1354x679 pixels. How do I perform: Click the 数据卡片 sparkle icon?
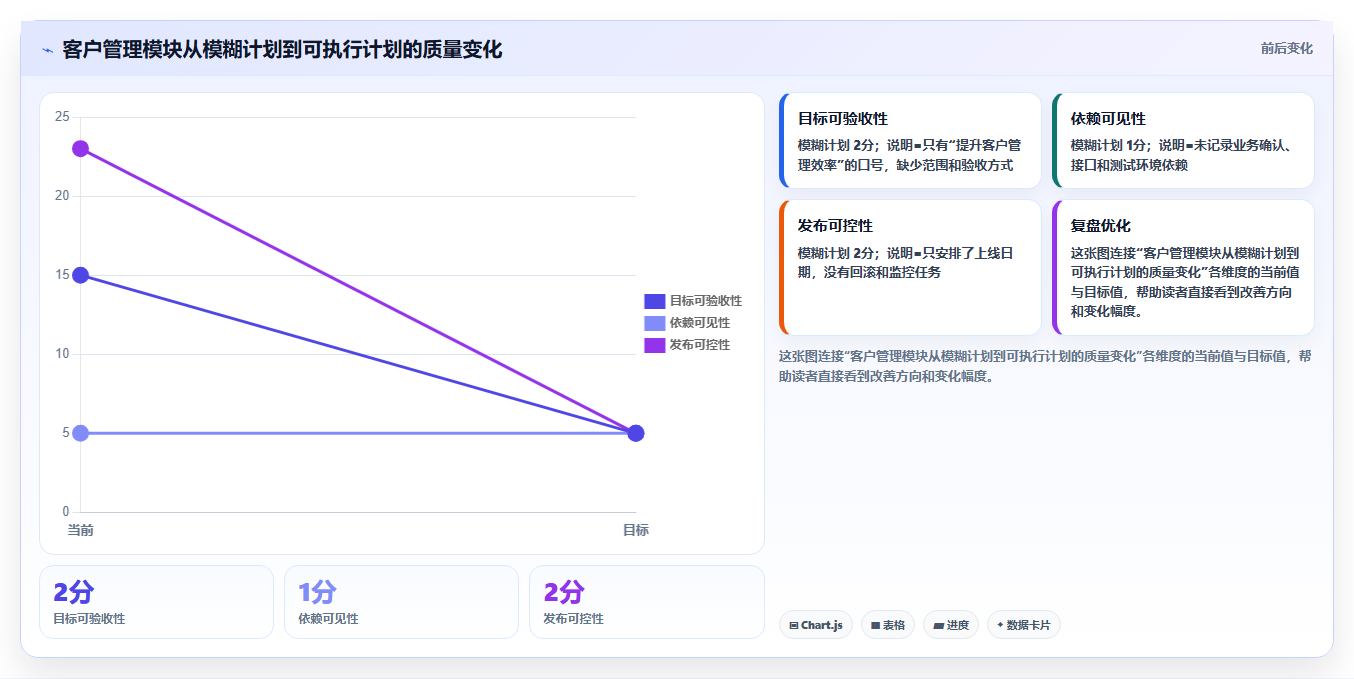1000,625
